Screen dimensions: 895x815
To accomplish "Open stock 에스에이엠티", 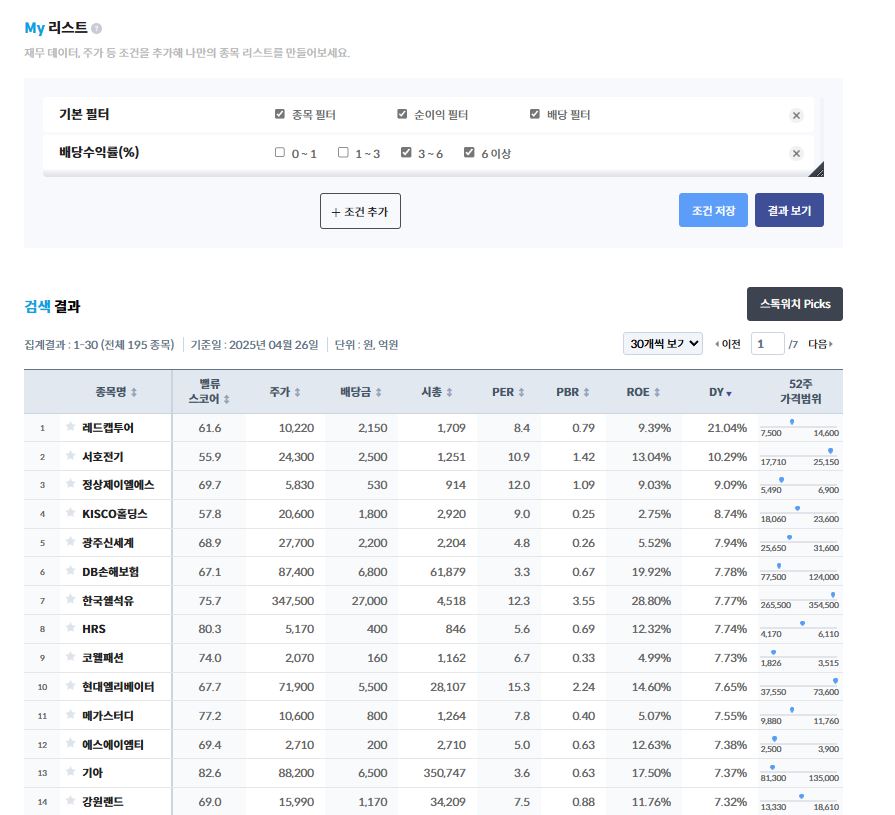I will (113, 745).
